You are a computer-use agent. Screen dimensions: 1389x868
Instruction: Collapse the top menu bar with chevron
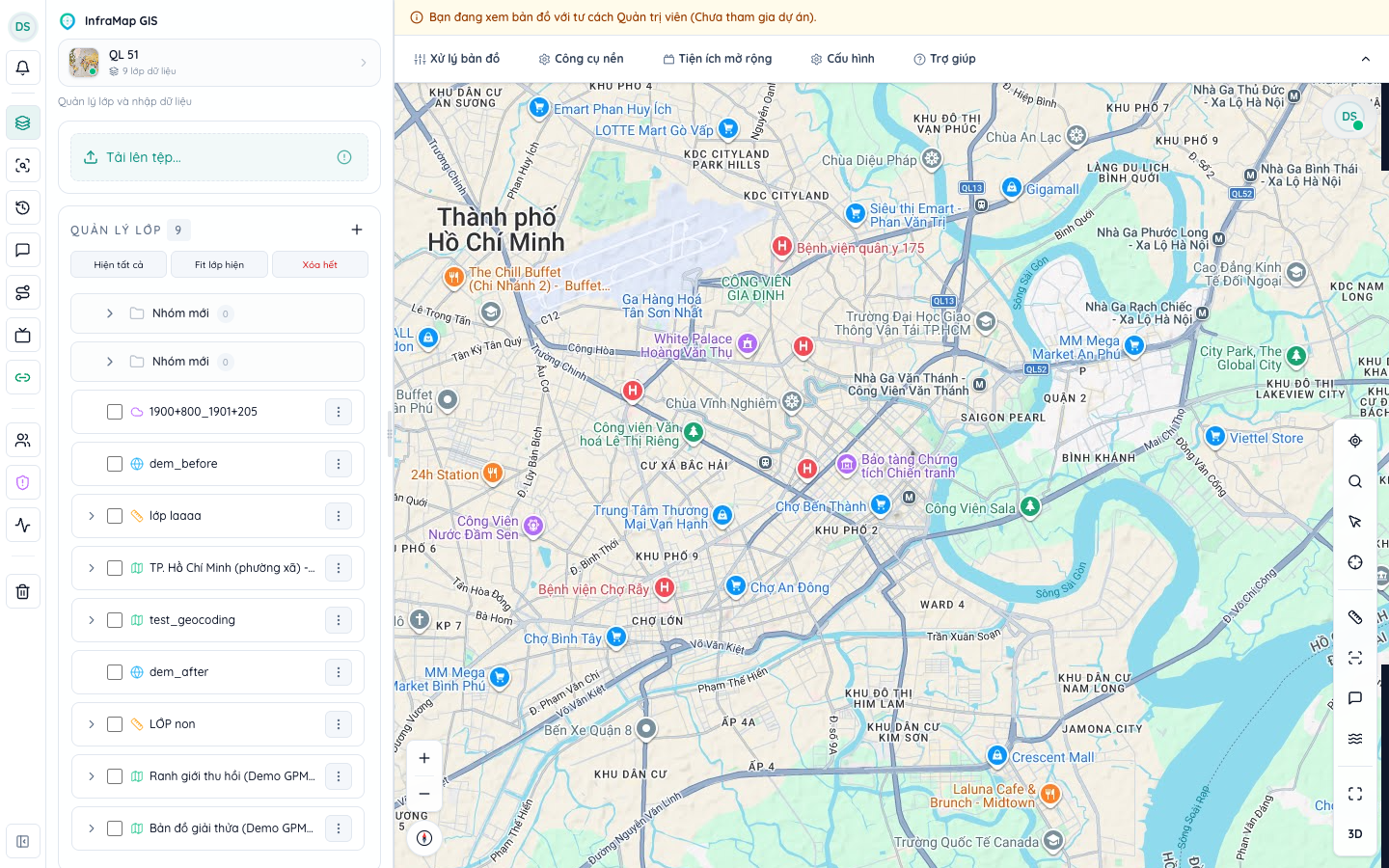pos(1365,59)
